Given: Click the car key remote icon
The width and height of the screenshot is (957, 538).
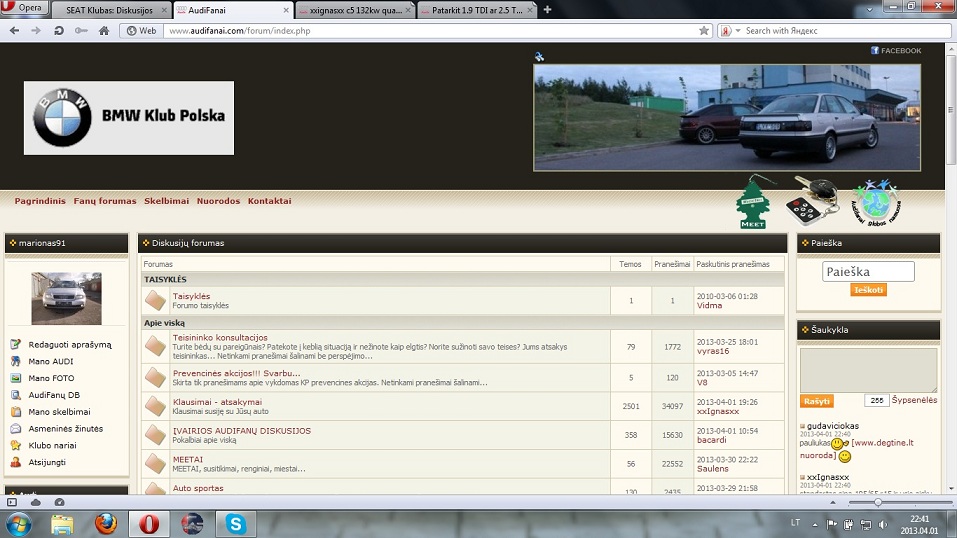Looking at the screenshot, I should (x=812, y=200).
